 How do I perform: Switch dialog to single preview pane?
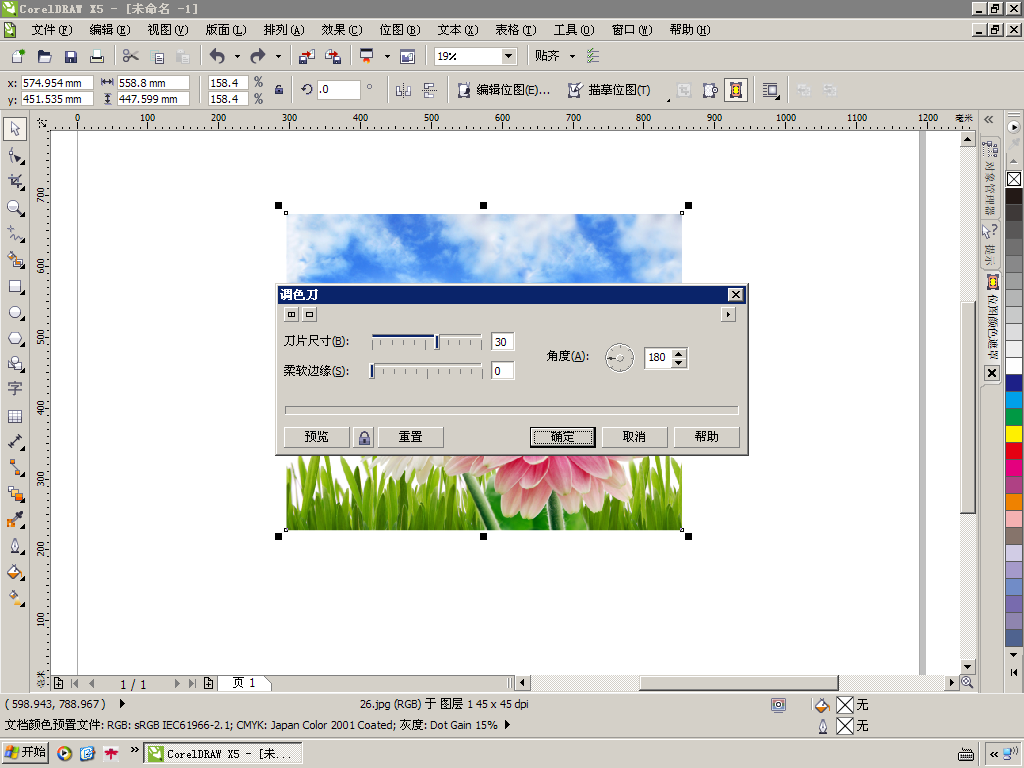point(310,314)
